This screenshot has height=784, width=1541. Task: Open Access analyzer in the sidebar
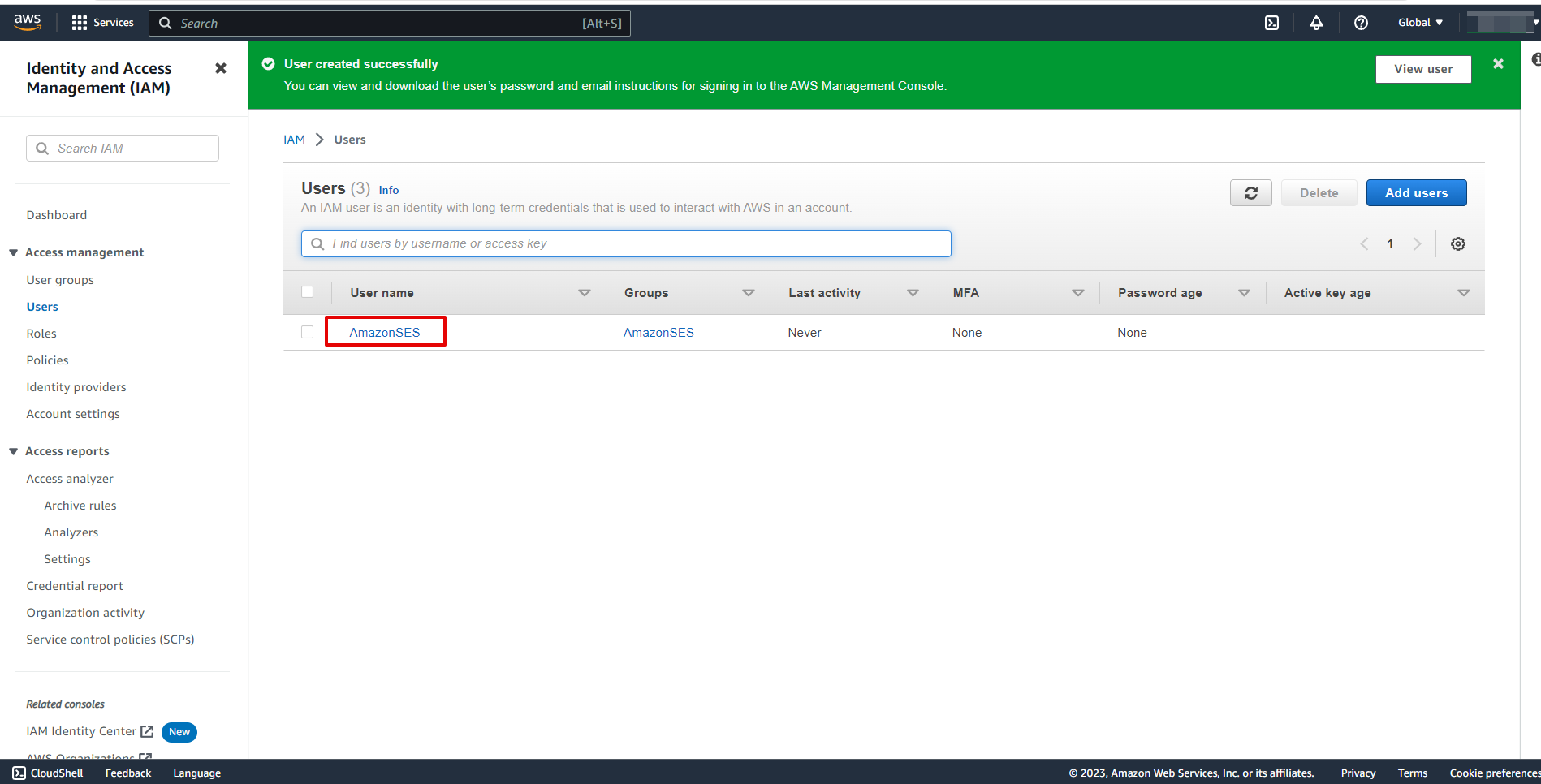(x=70, y=479)
